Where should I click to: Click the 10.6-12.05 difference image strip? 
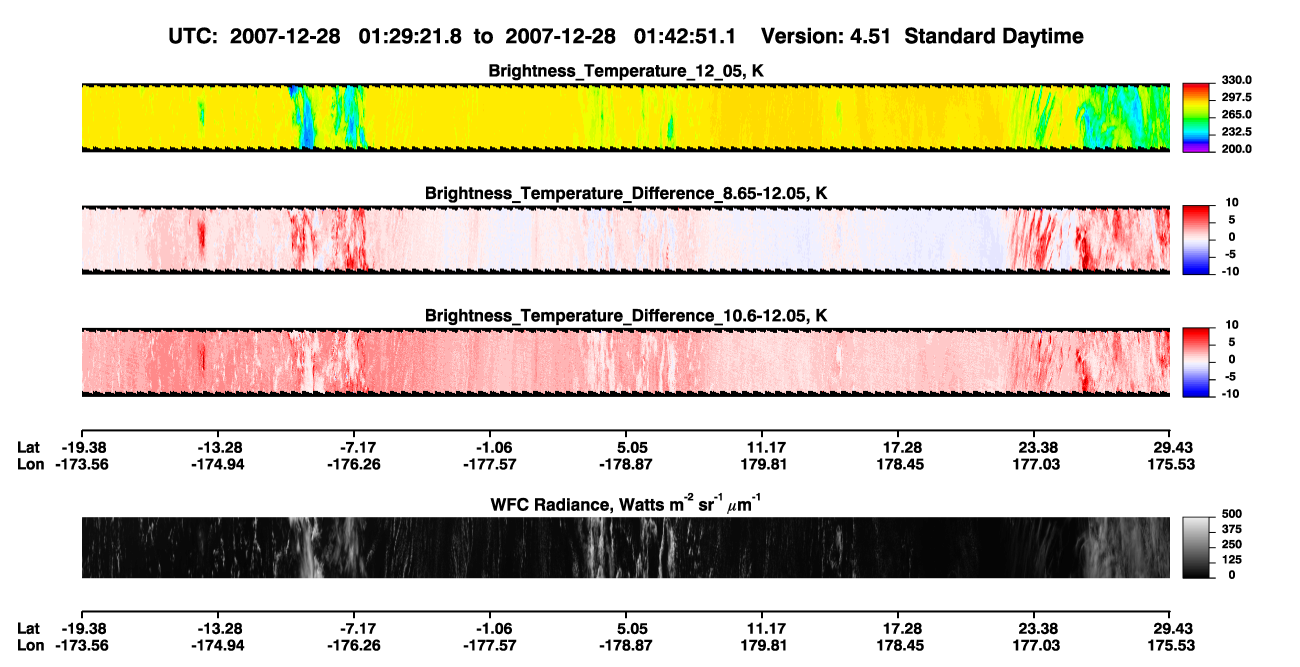tap(625, 361)
